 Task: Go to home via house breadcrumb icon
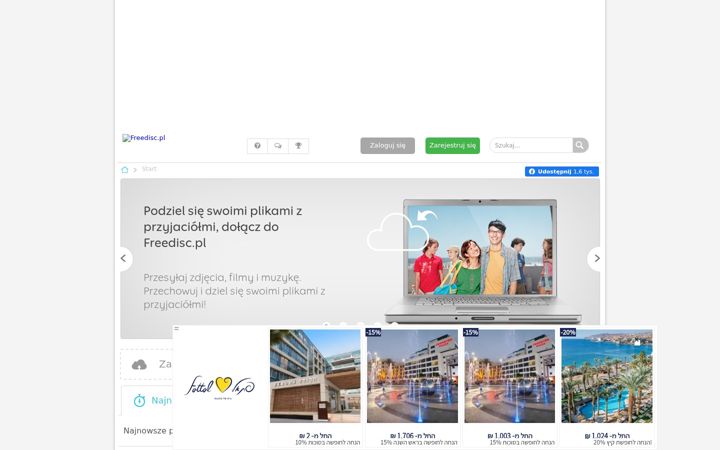point(124,169)
